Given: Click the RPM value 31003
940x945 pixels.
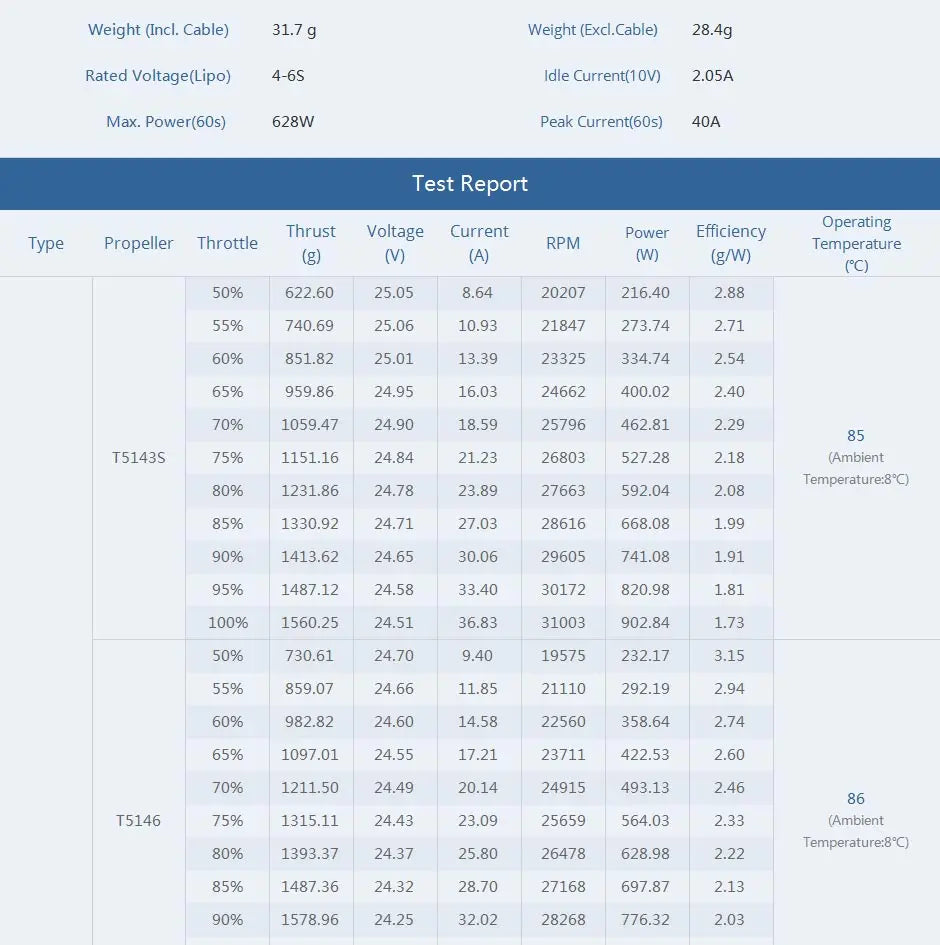Looking at the screenshot, I should click(563, 623).
